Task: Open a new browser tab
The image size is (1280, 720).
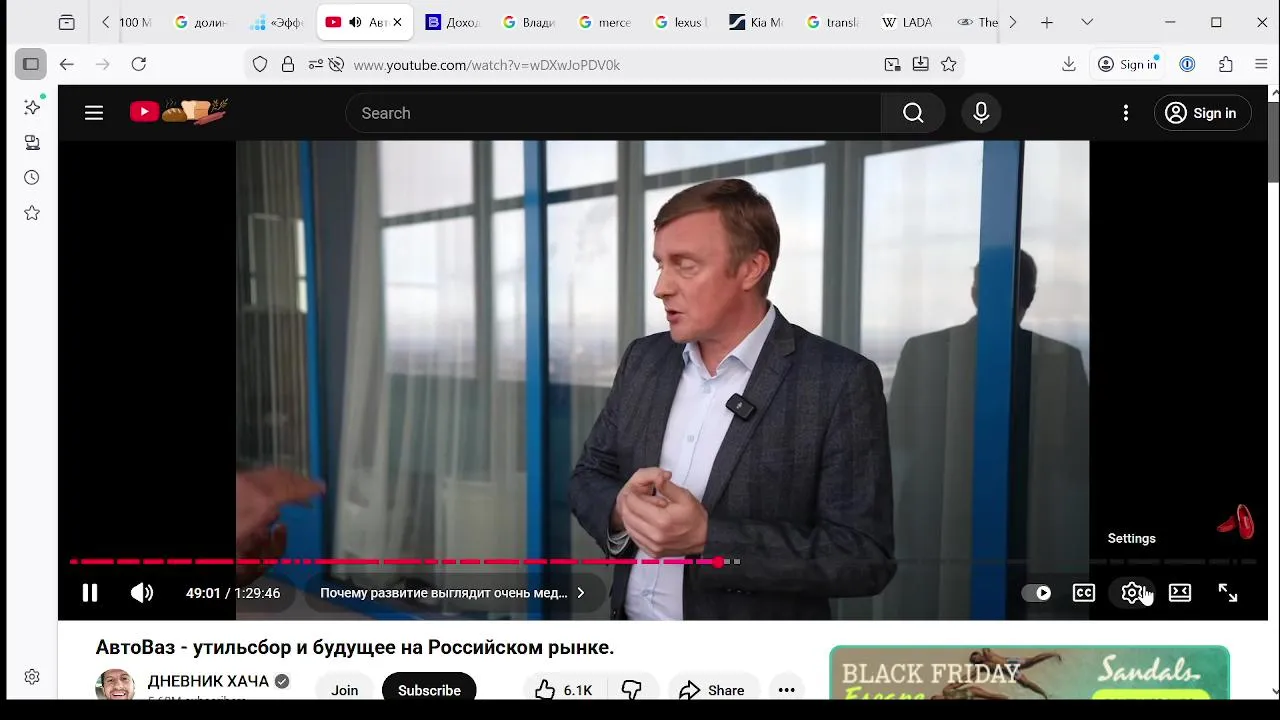Action: click(1047, 22)
